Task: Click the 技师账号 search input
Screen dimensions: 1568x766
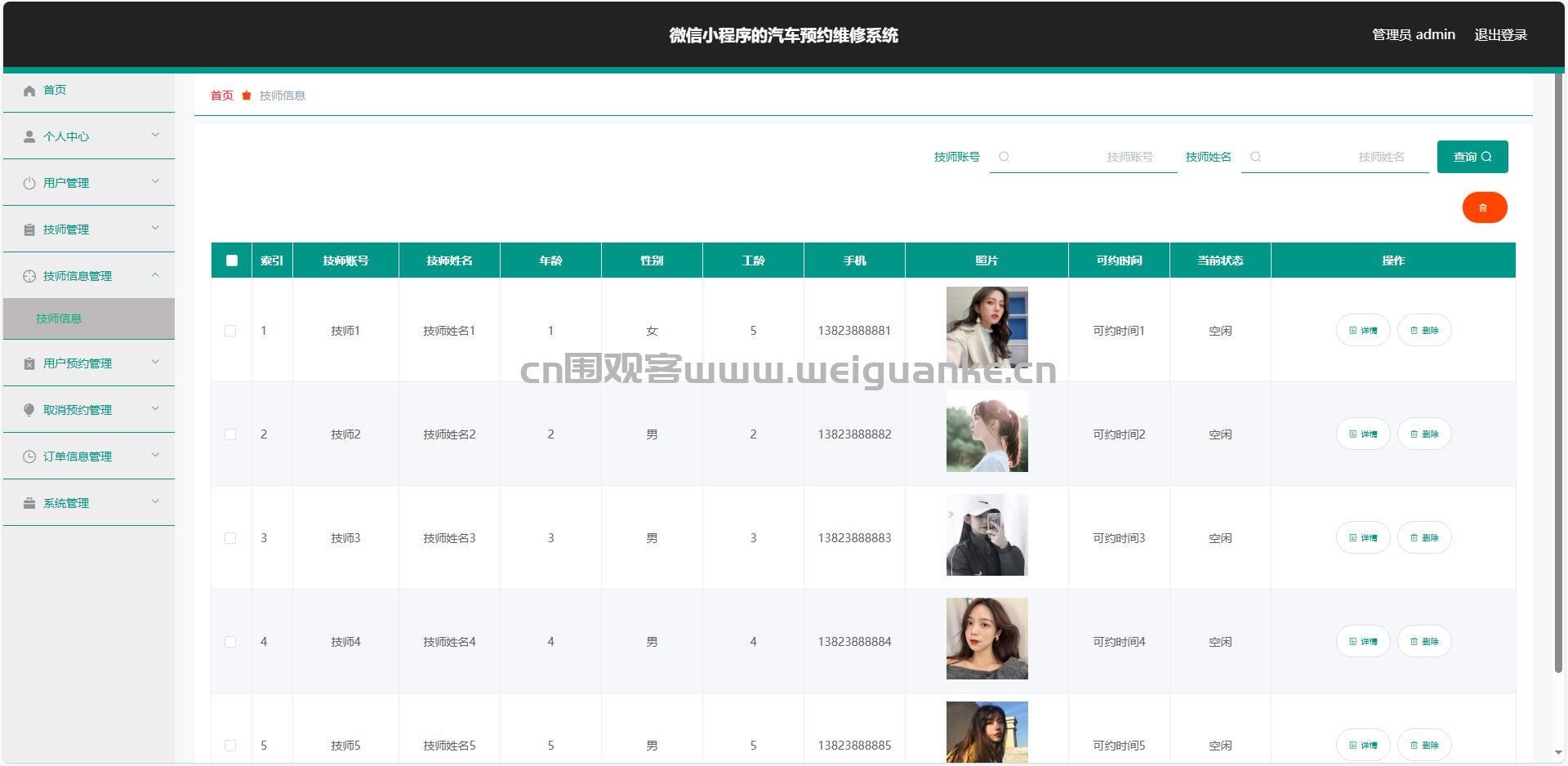Action: pyautogui.click(x=1084, y=157)
